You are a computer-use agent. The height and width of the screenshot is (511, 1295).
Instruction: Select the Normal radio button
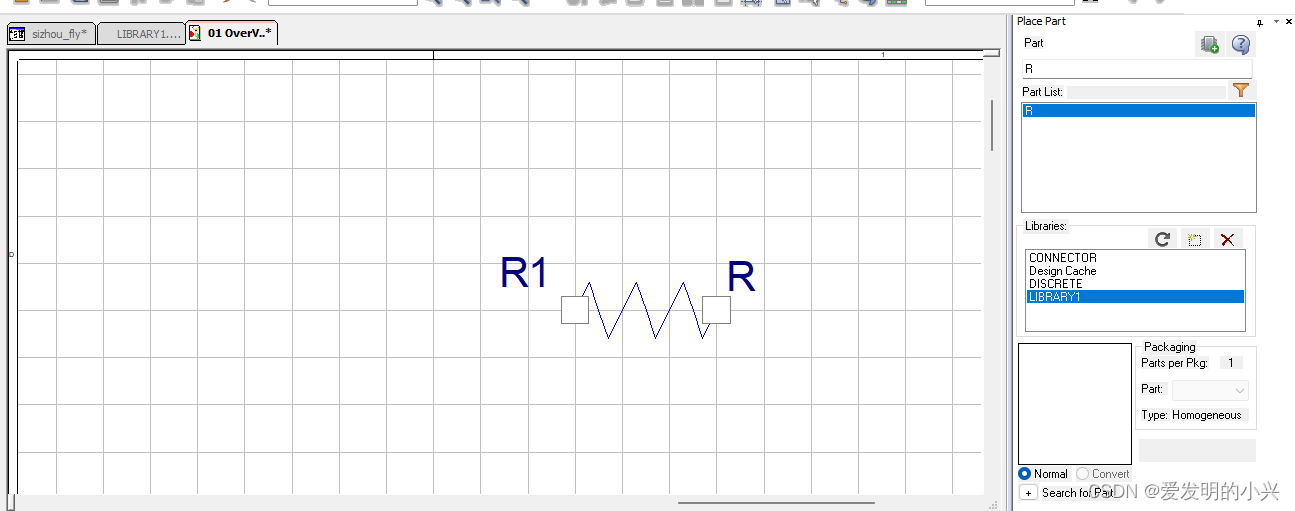[x=1025, y=474]
